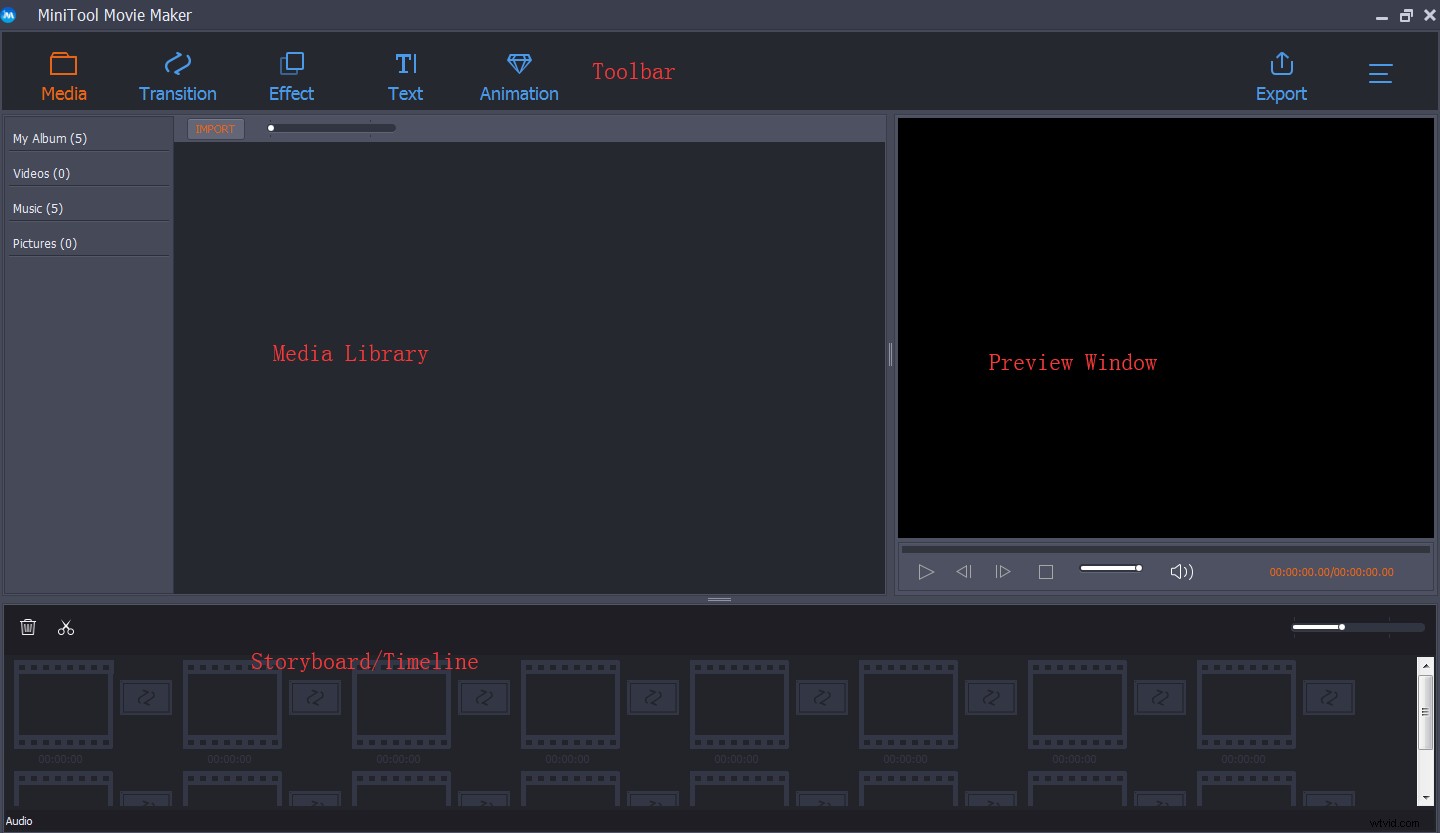The width and height of the screenshot is (1440, 833).
Task: Select the scissors split tool
Action: 66,627
